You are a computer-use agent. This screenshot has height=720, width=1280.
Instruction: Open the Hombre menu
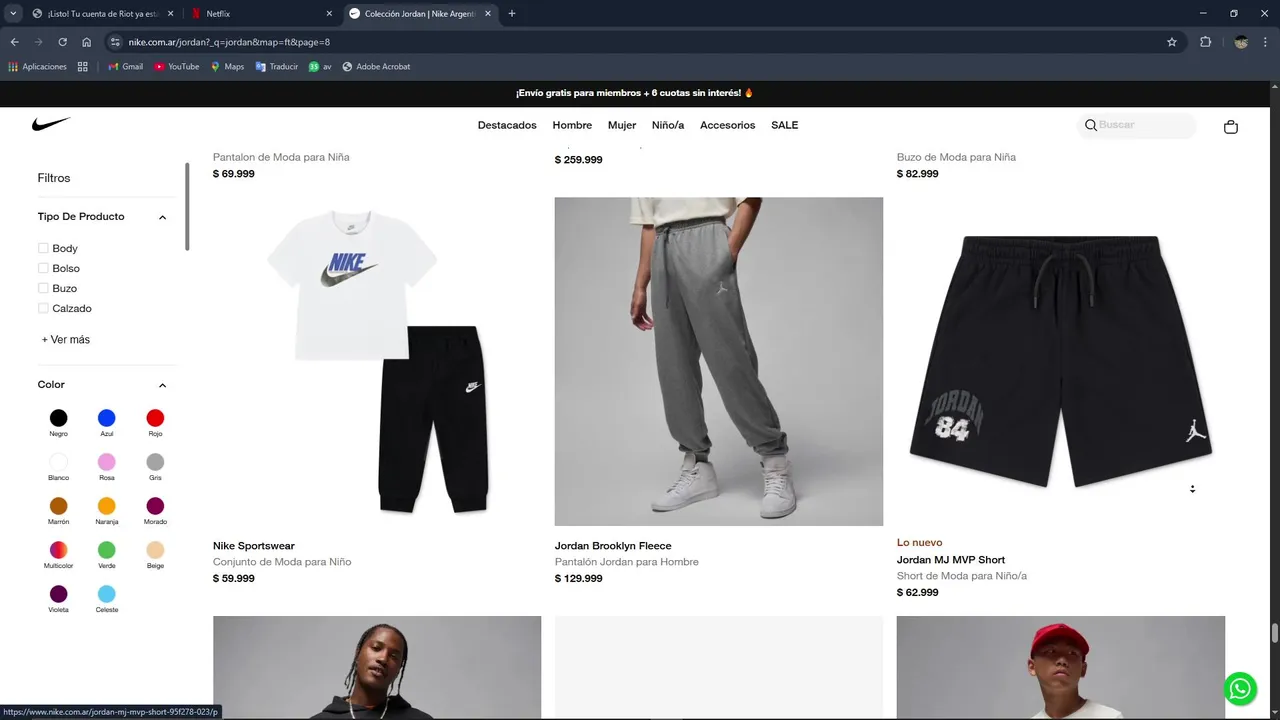pyautogui.click(x=572, y=125)
